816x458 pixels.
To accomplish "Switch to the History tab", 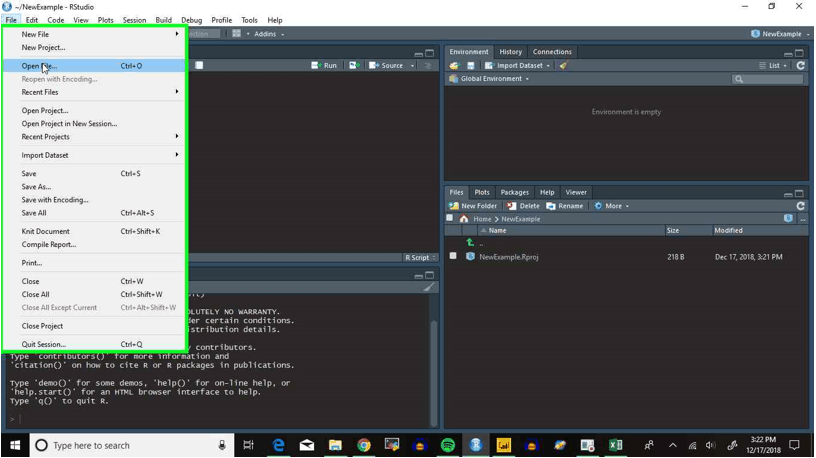I will point(511,52).
